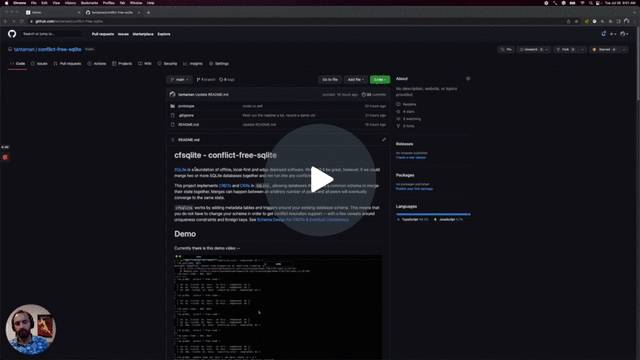Image resolution: width=640 pixels, height=360 pixels.
Task: Switch to the repository Issues tab
Action: pos(39,64)
